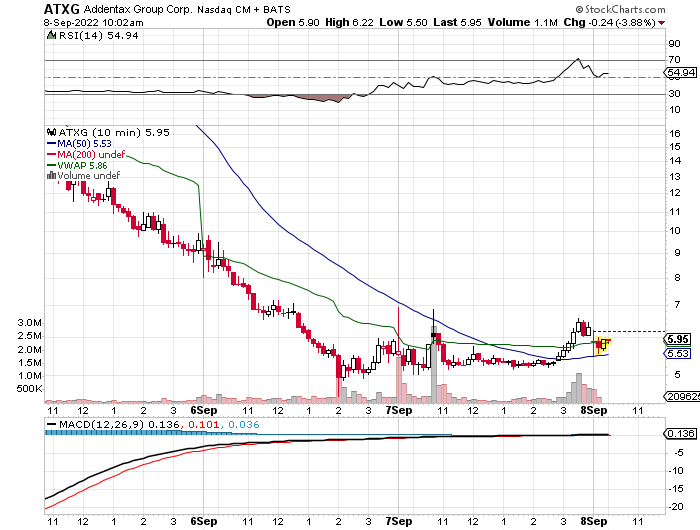This screenshot has width=700, height=530.
Task: Click the 209625 volume tag on right axis
Action: [682, 396]
